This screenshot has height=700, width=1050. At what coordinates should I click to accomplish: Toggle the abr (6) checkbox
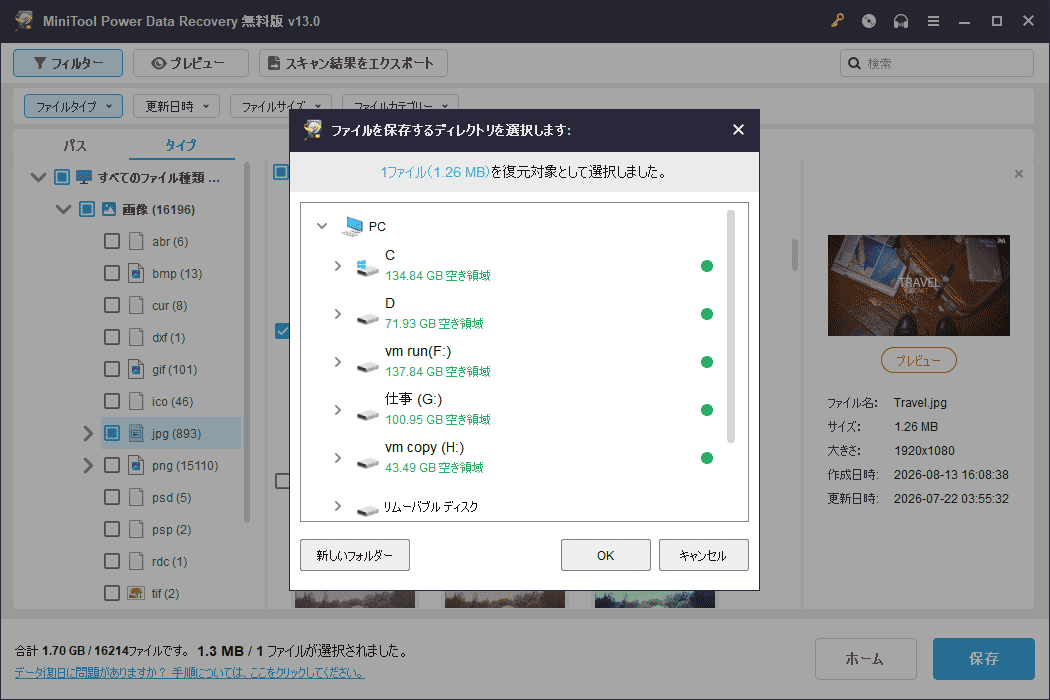point(112,241)
